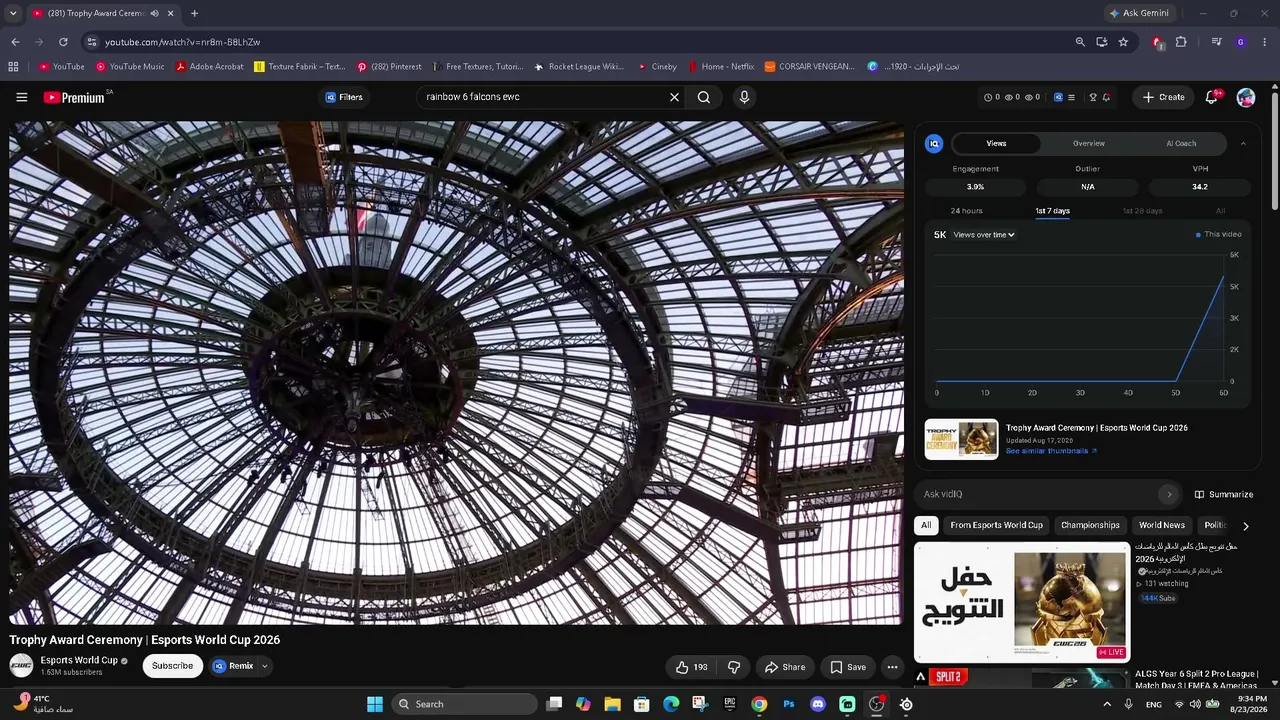Click the Ask vidIQ input field

tap(1037, 494)
